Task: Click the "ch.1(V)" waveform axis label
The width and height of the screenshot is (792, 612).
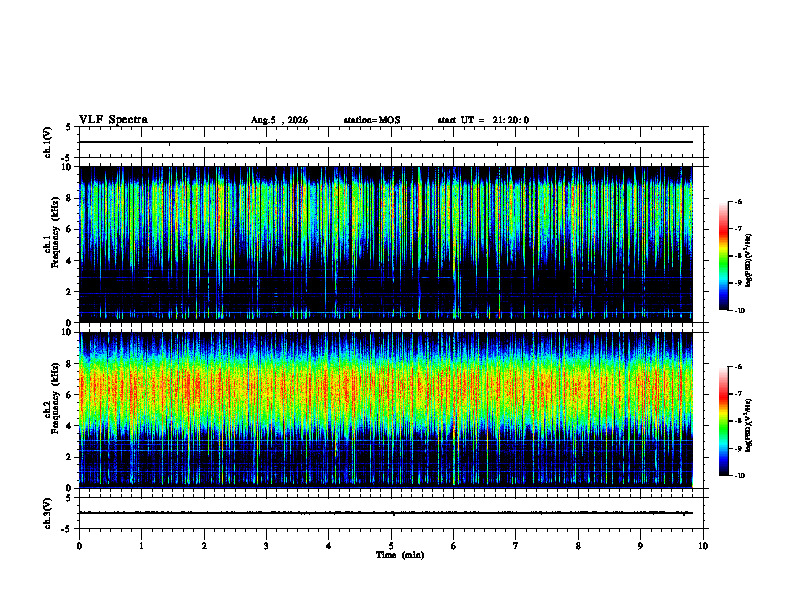Action: [x=48, y=142]
